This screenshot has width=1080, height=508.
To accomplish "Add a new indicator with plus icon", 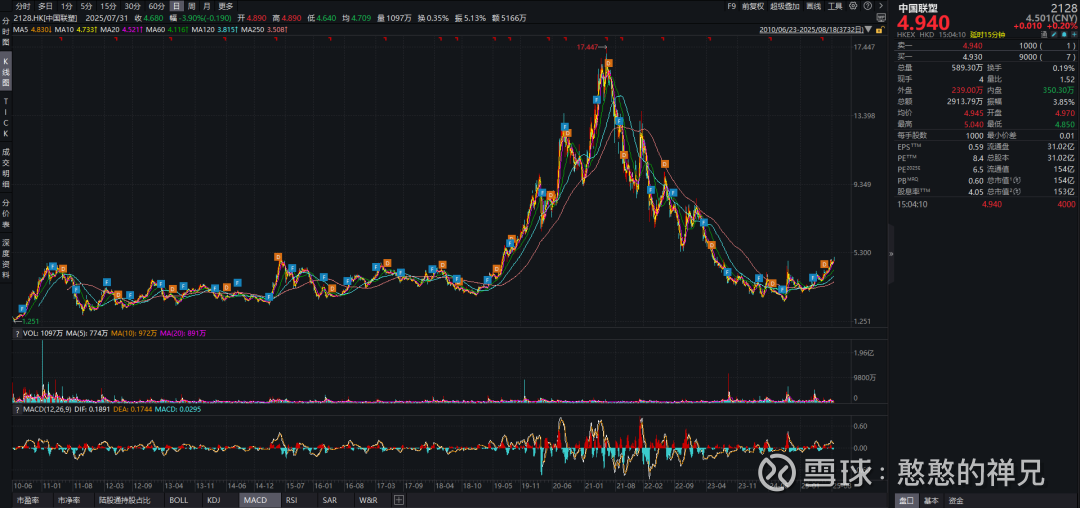I will pyautogui.click(x=399, y=500).
